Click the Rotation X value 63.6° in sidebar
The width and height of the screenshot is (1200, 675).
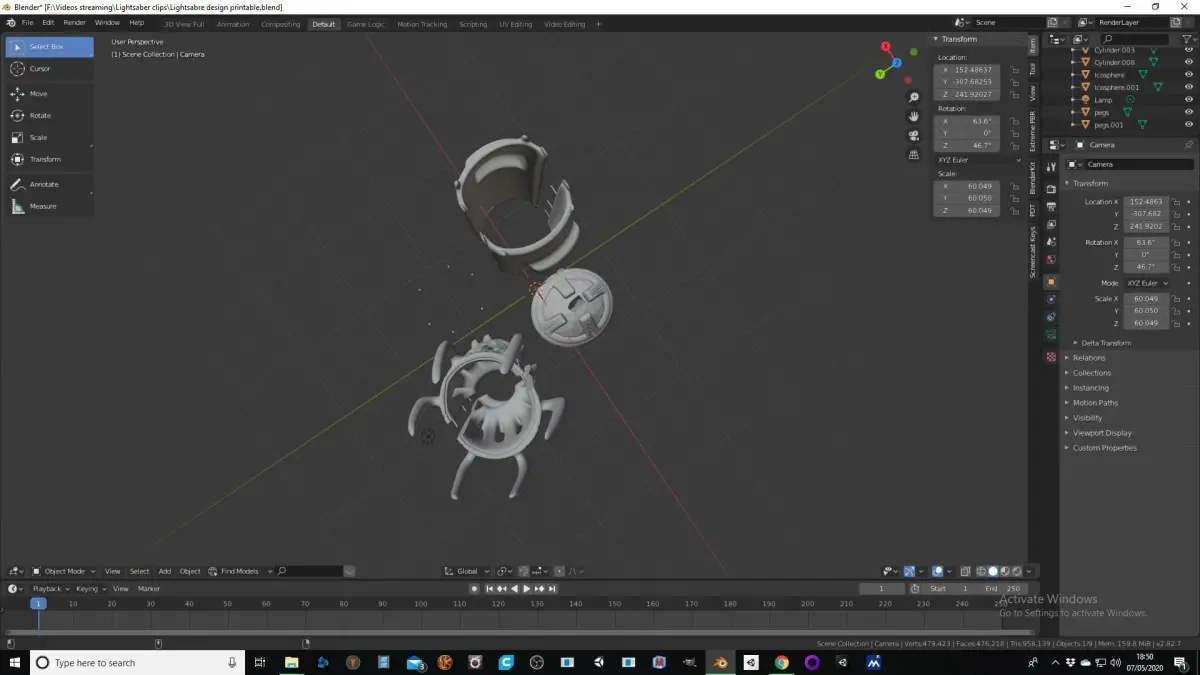click(967, 120)
